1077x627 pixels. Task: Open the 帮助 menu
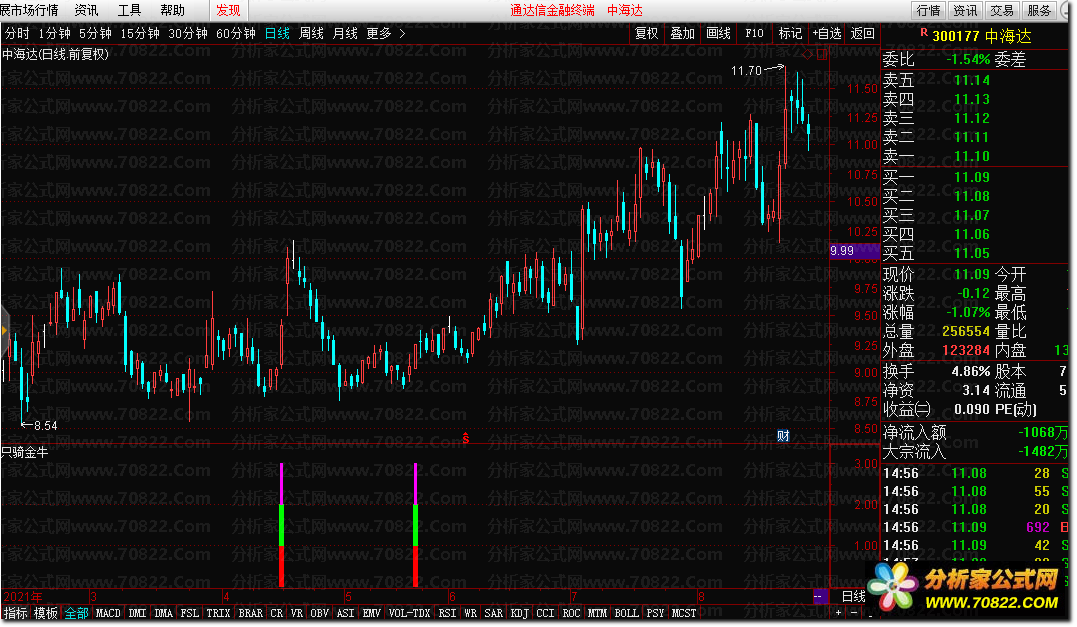click(172, 10)
